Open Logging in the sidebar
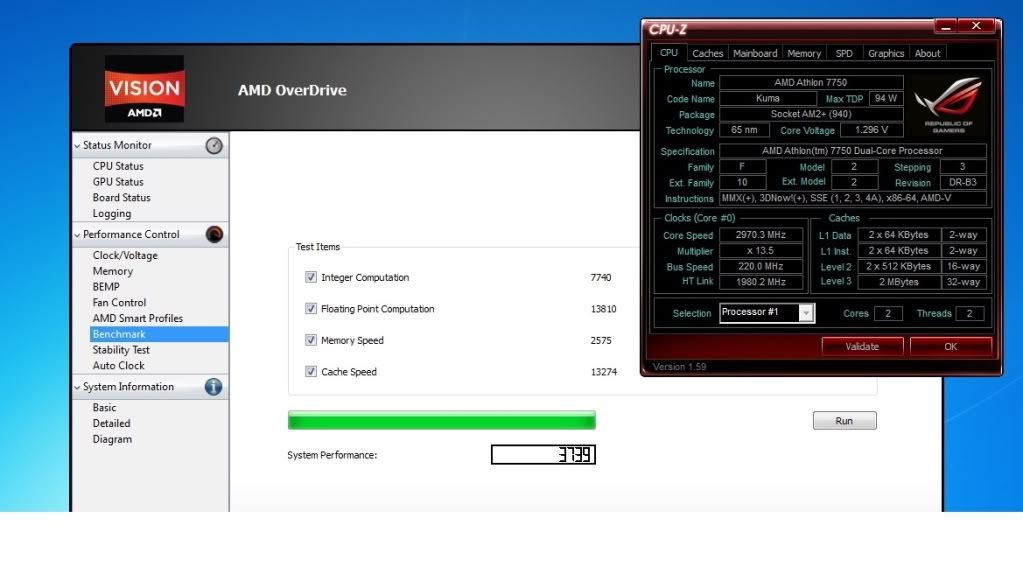The image size is (1023, 567). coord(112,213)
